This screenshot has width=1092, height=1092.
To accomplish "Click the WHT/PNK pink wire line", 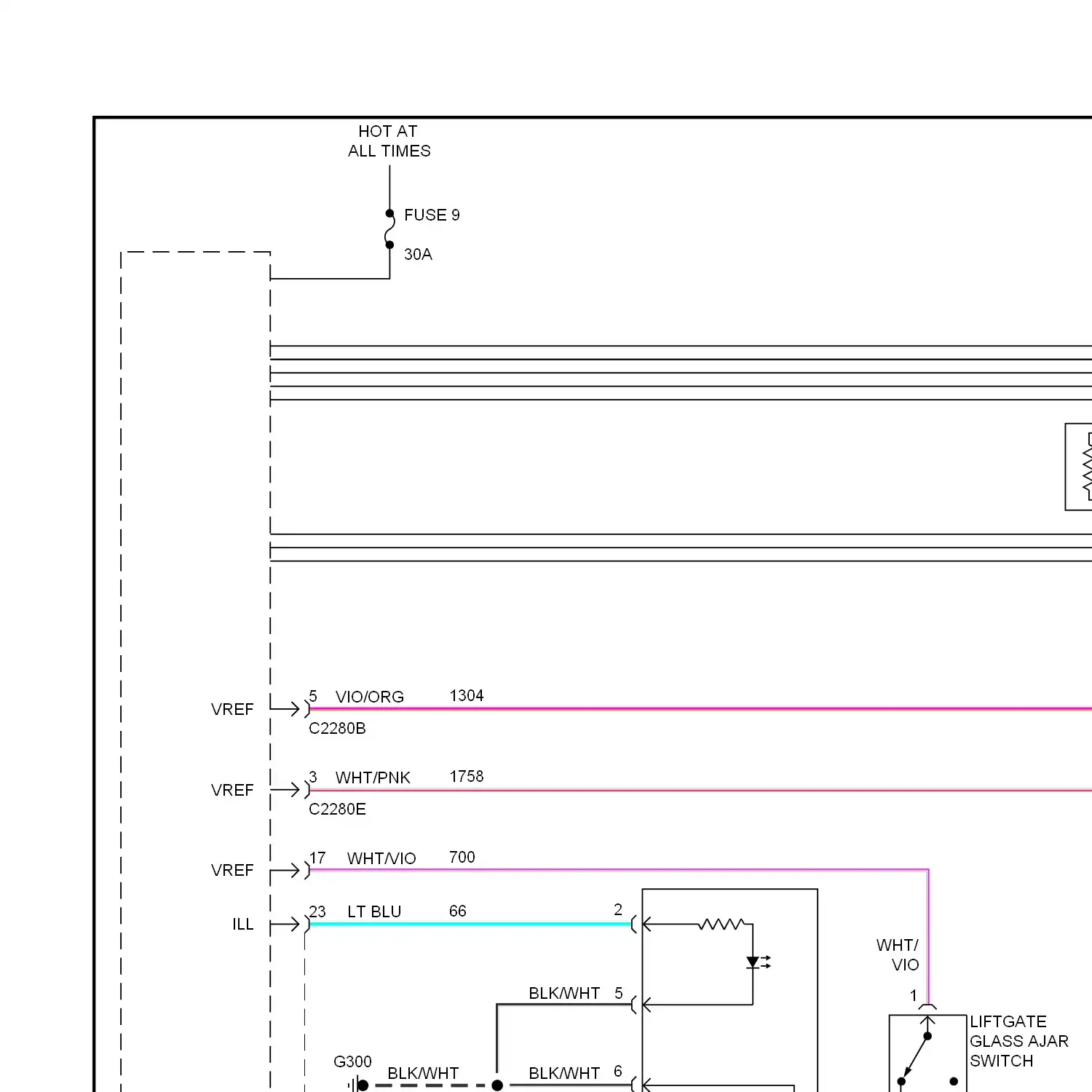I will (x=700, y=789).
